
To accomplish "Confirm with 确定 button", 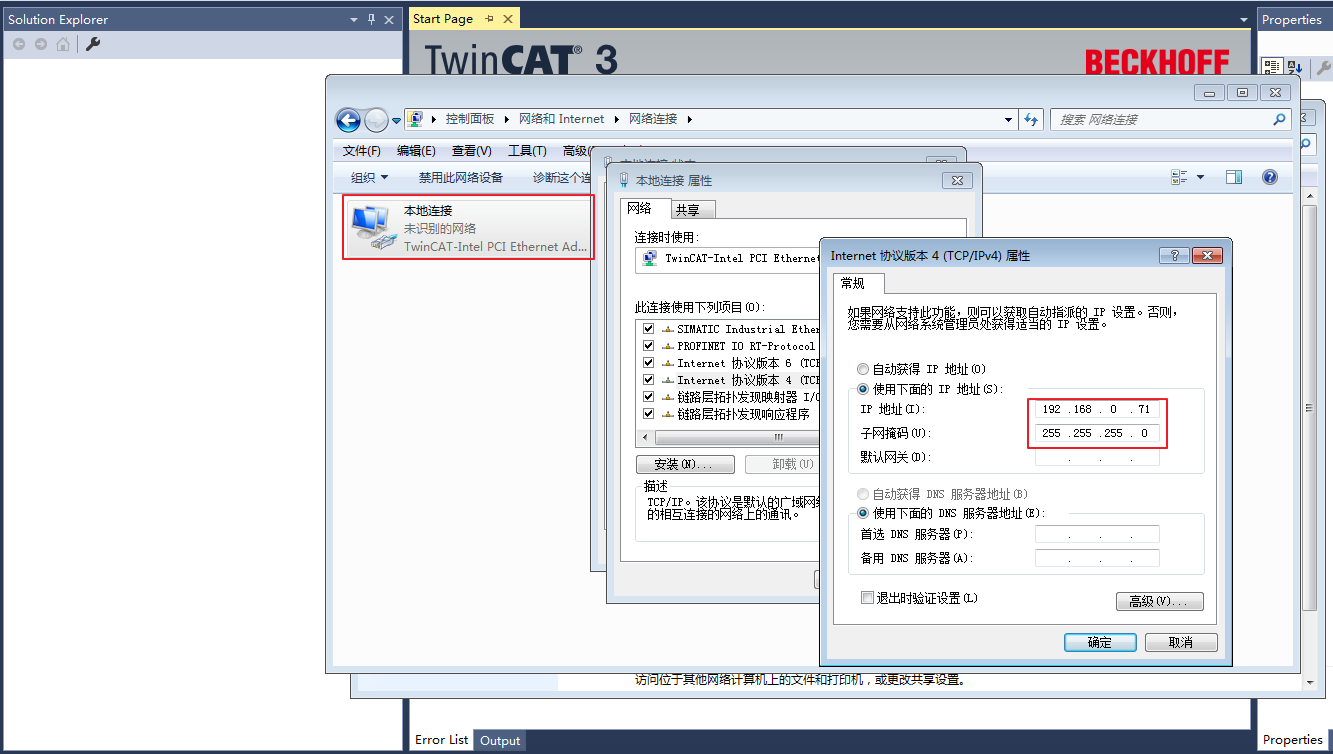I will tap(1100, 642).
